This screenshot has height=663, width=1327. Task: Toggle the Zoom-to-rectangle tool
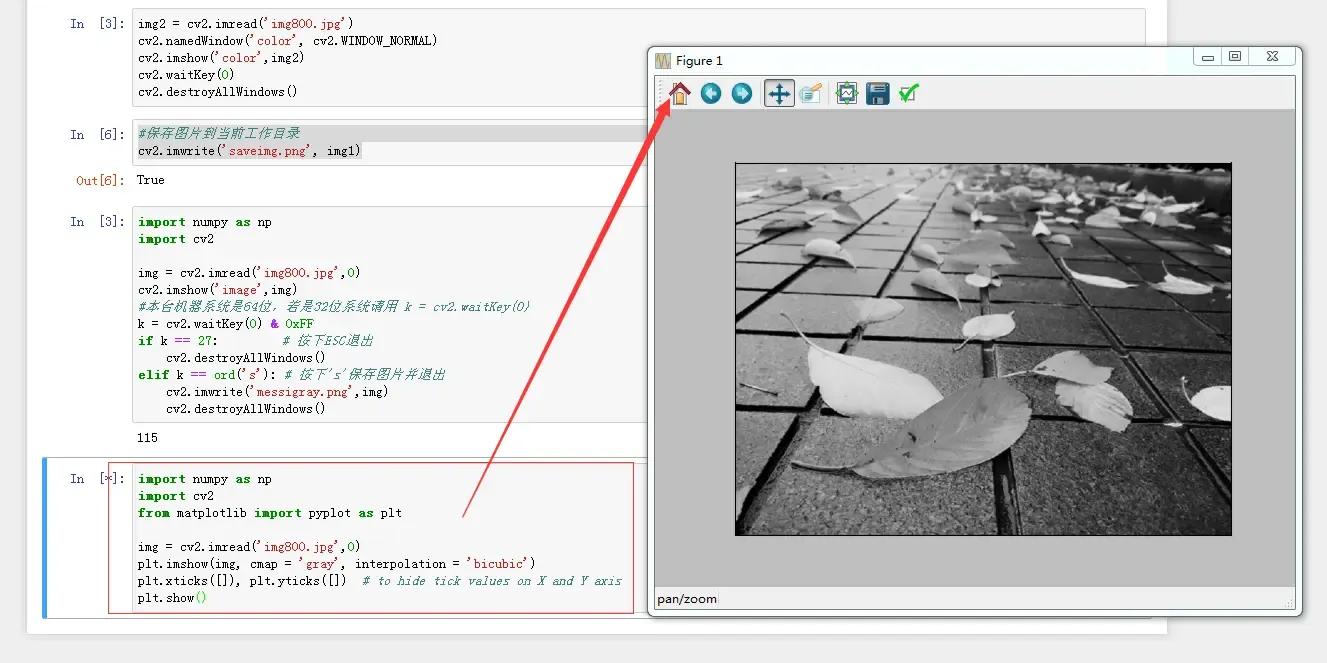click(x=811, y=94)
